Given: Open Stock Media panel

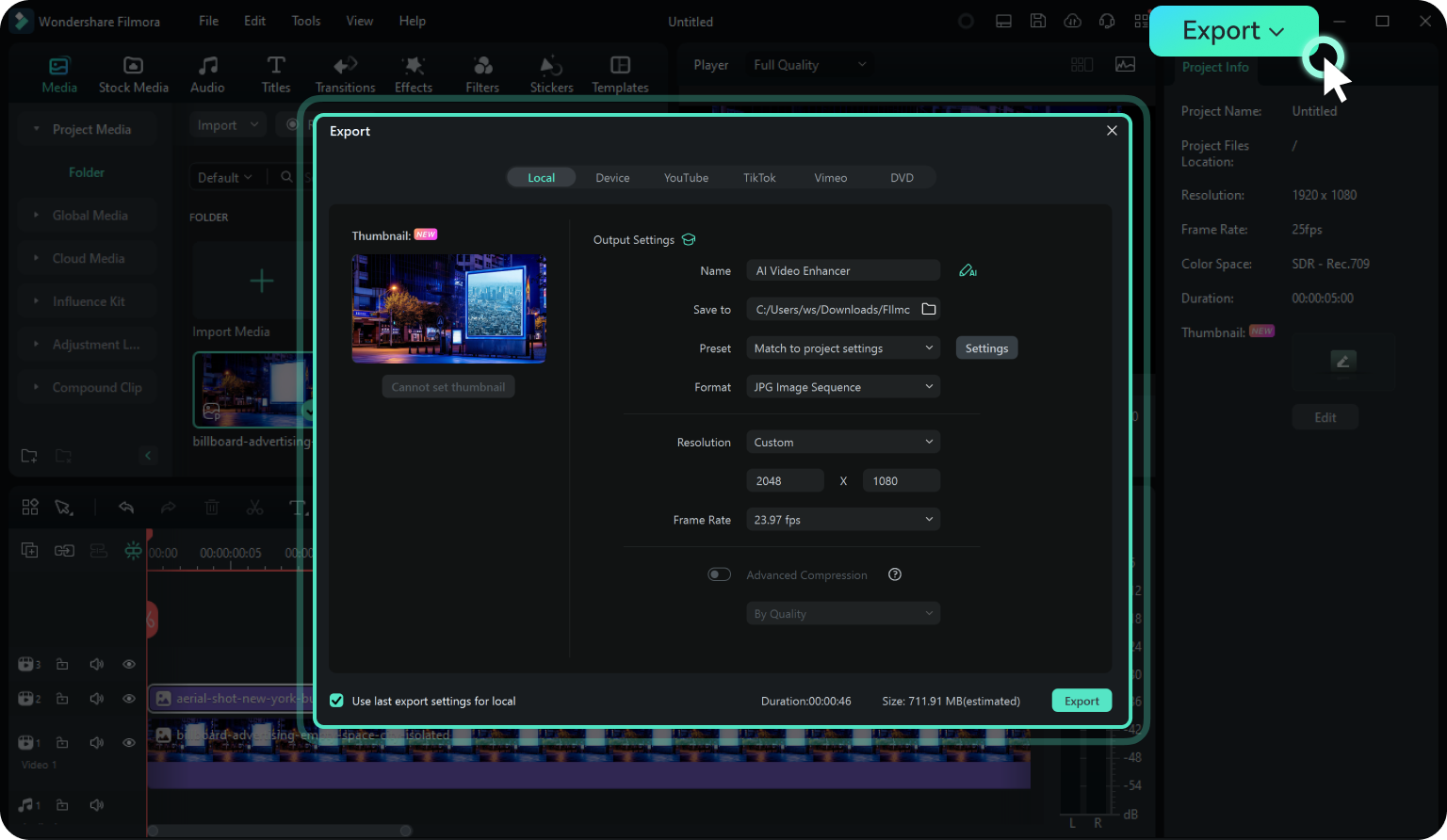Looking at the screenshot, I should coord(134,74).
